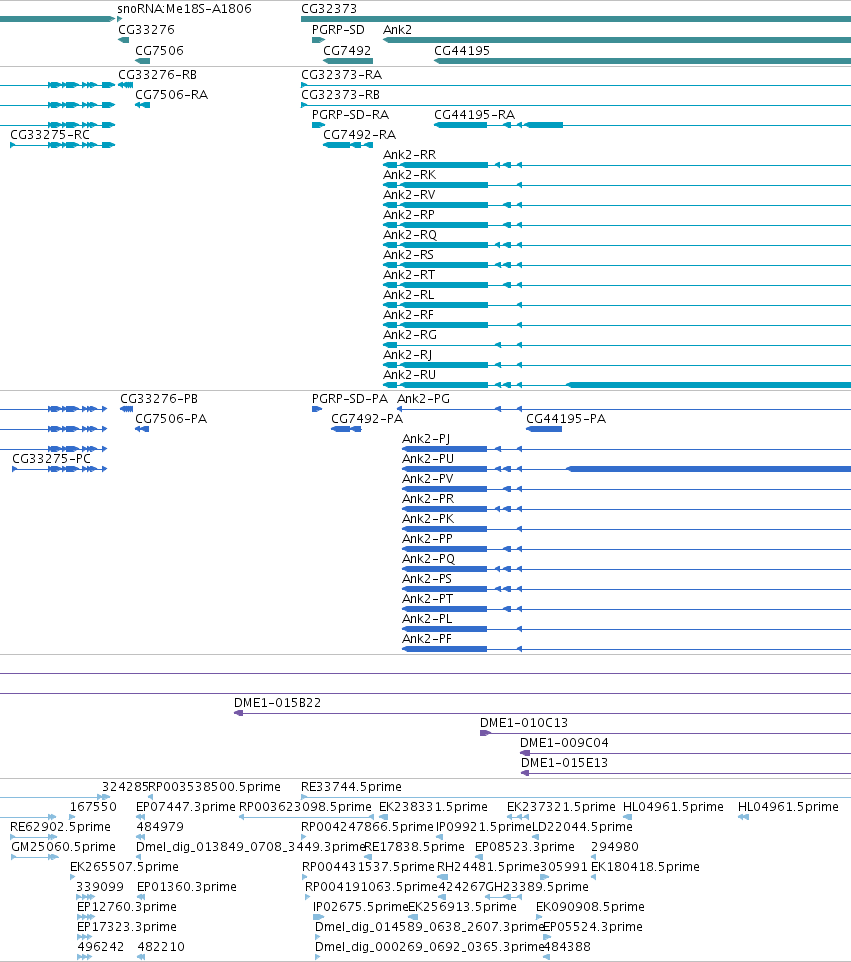851x962 pixels.
Task: Open the Ank2-PF protein label
Action: point(426,639)
